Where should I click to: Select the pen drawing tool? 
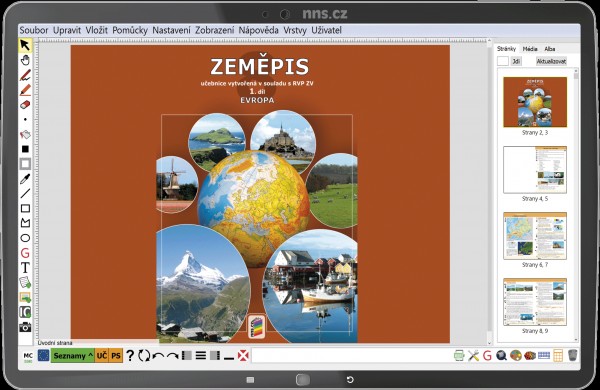(x=25, y=75)
